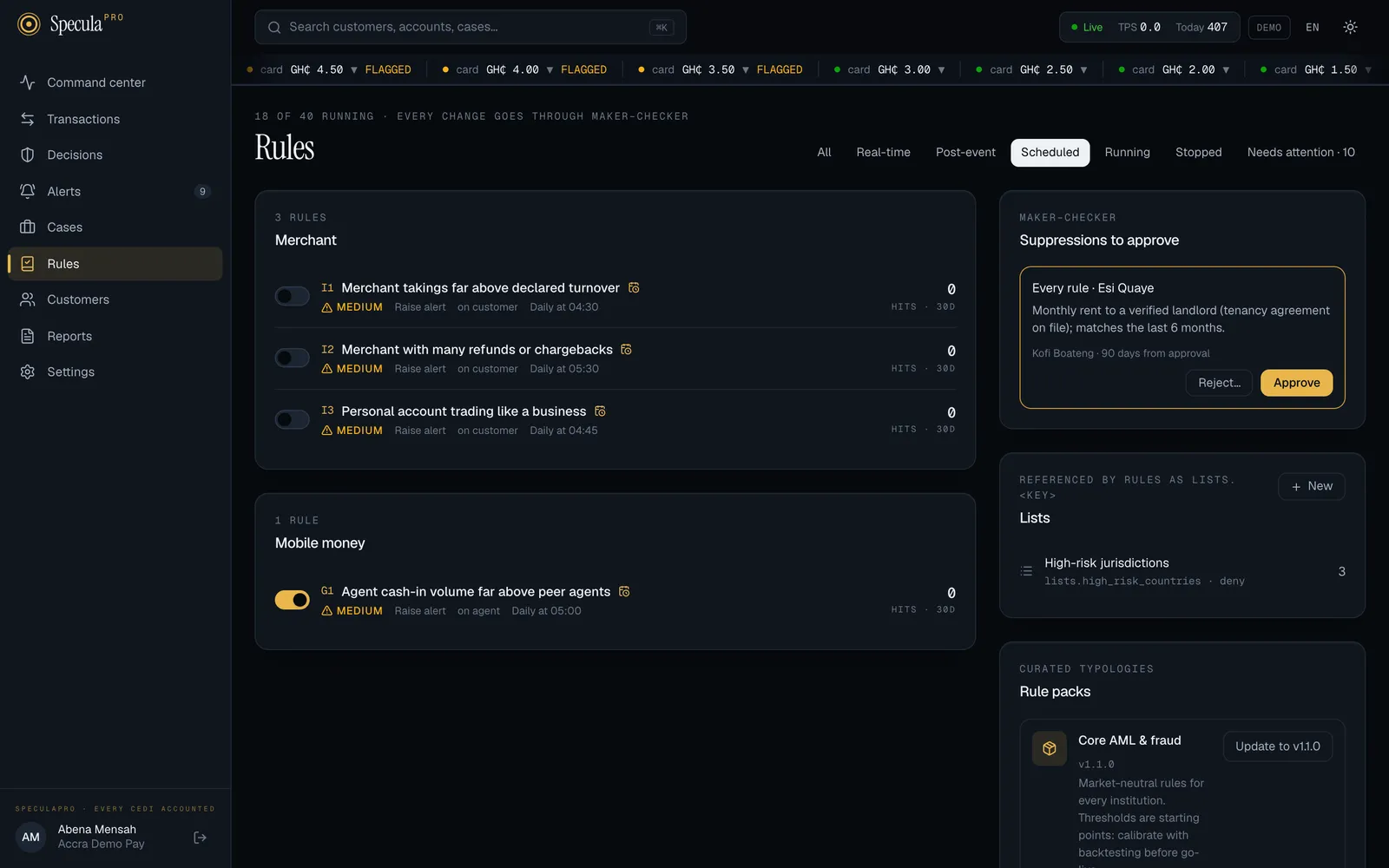Viewport: 1389px width, 868px height.
Task: Open the Reports document icon
Action: pyautogui.click(x=28, y=336)
